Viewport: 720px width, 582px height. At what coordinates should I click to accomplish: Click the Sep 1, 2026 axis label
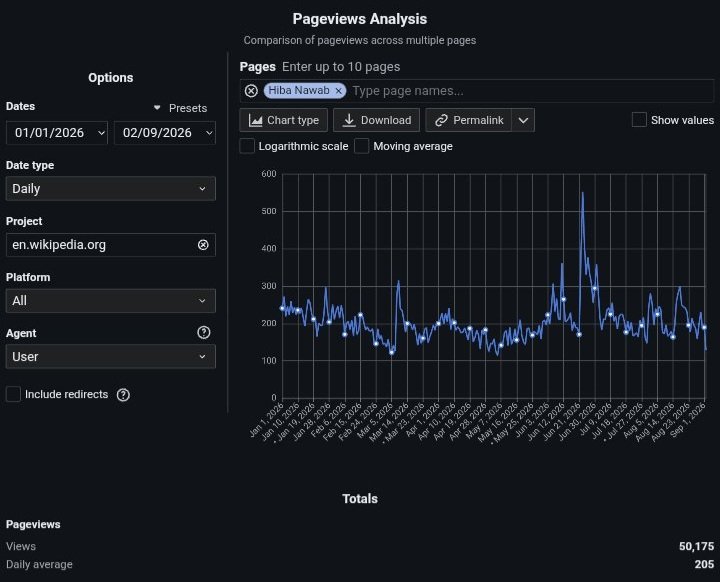[687, 420]
